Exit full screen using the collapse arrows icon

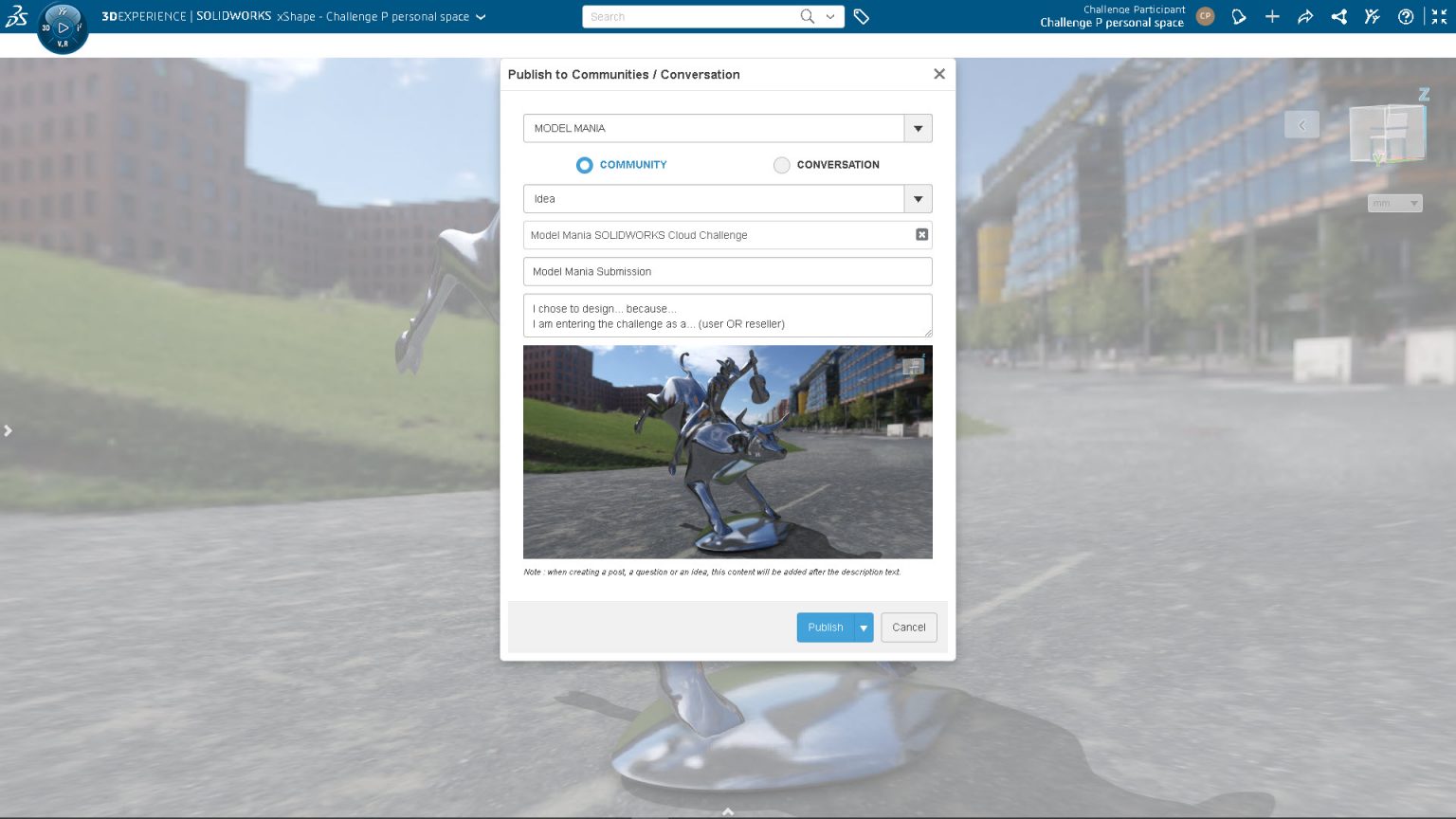pos(1437,16)
